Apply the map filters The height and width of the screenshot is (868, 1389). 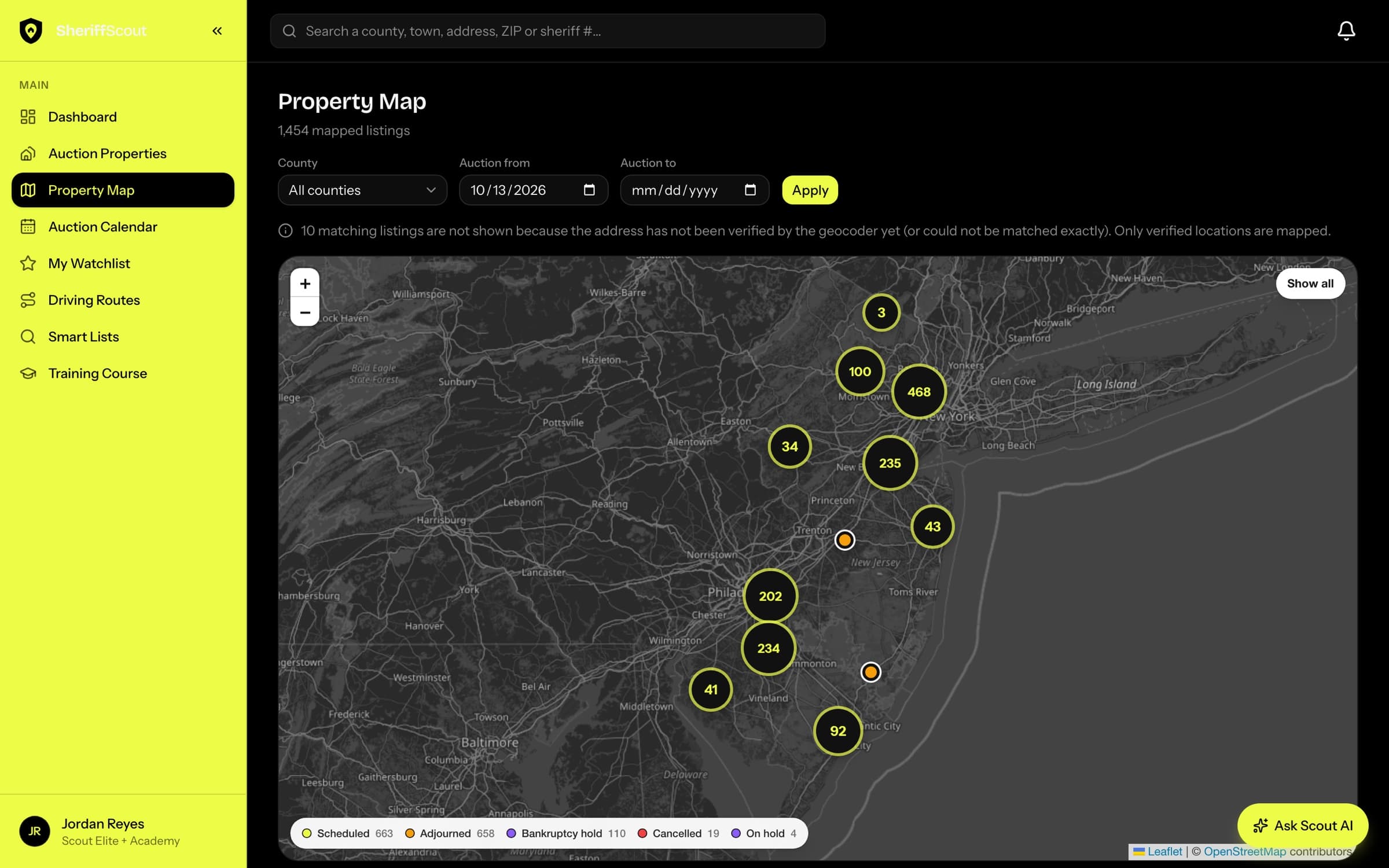tap(810, 190)
